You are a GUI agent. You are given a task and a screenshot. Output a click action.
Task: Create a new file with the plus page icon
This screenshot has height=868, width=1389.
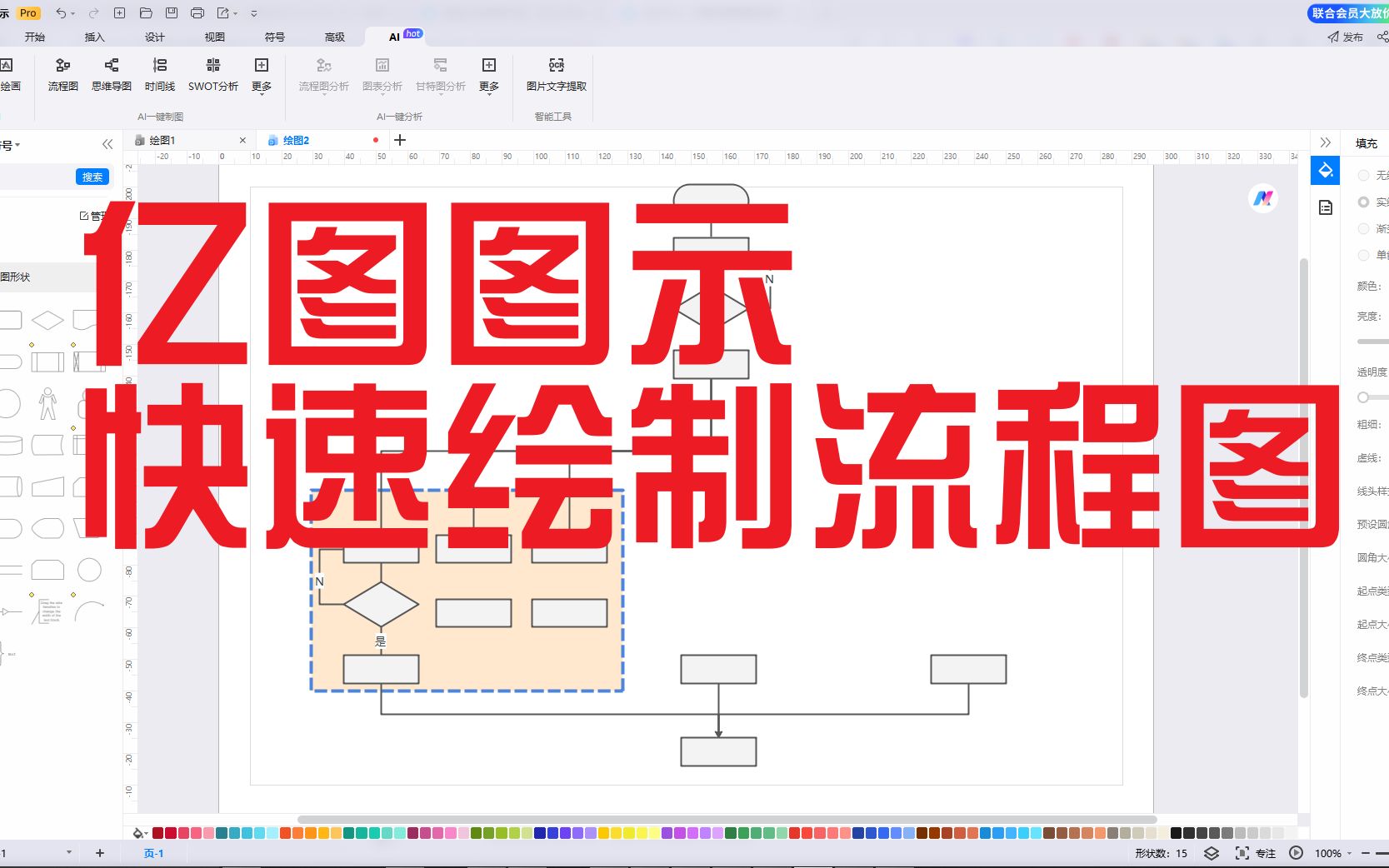(119, 13)
